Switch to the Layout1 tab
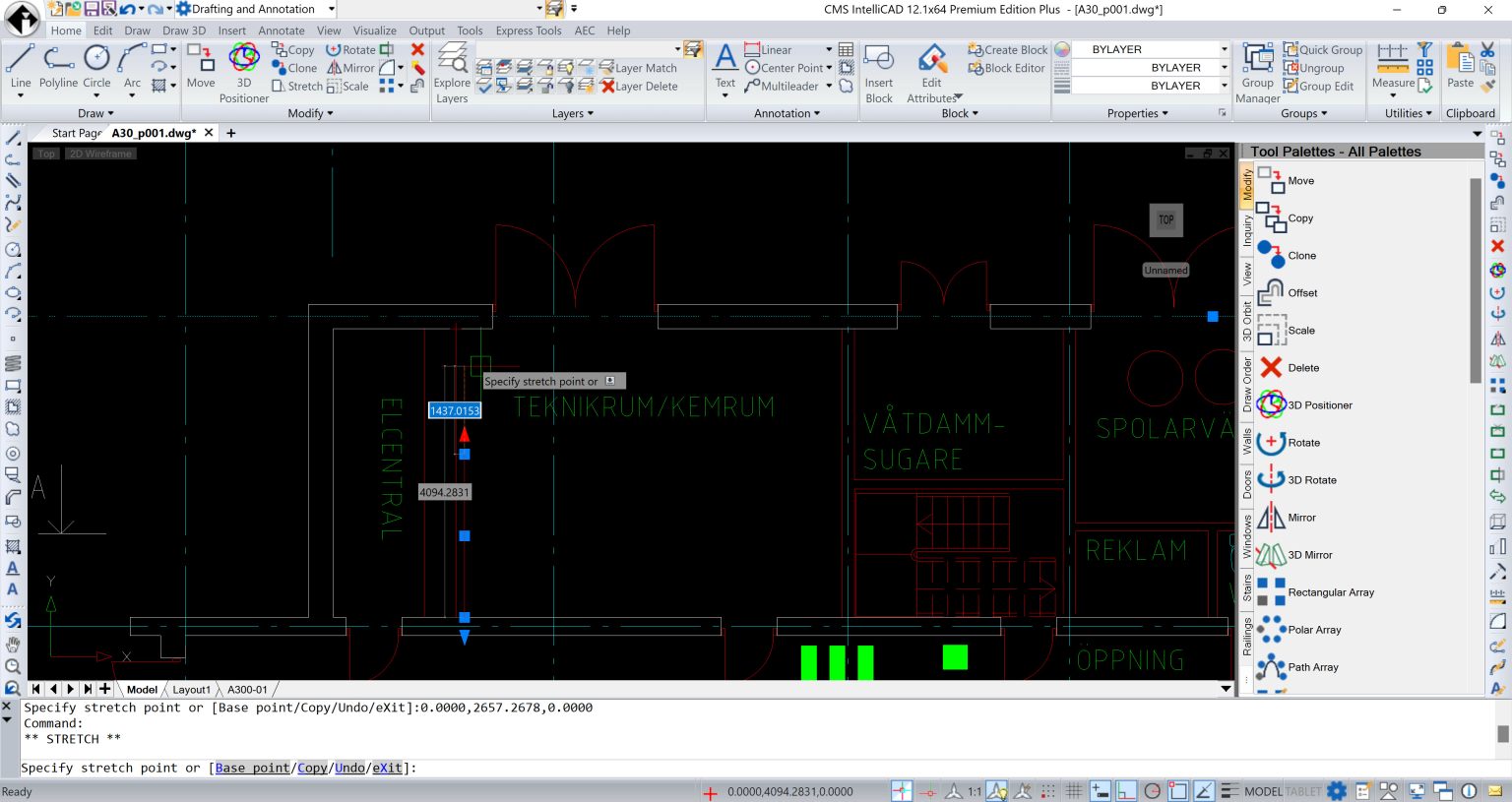Viewport: 1512px width, 802px height. (x=191, y=690)
